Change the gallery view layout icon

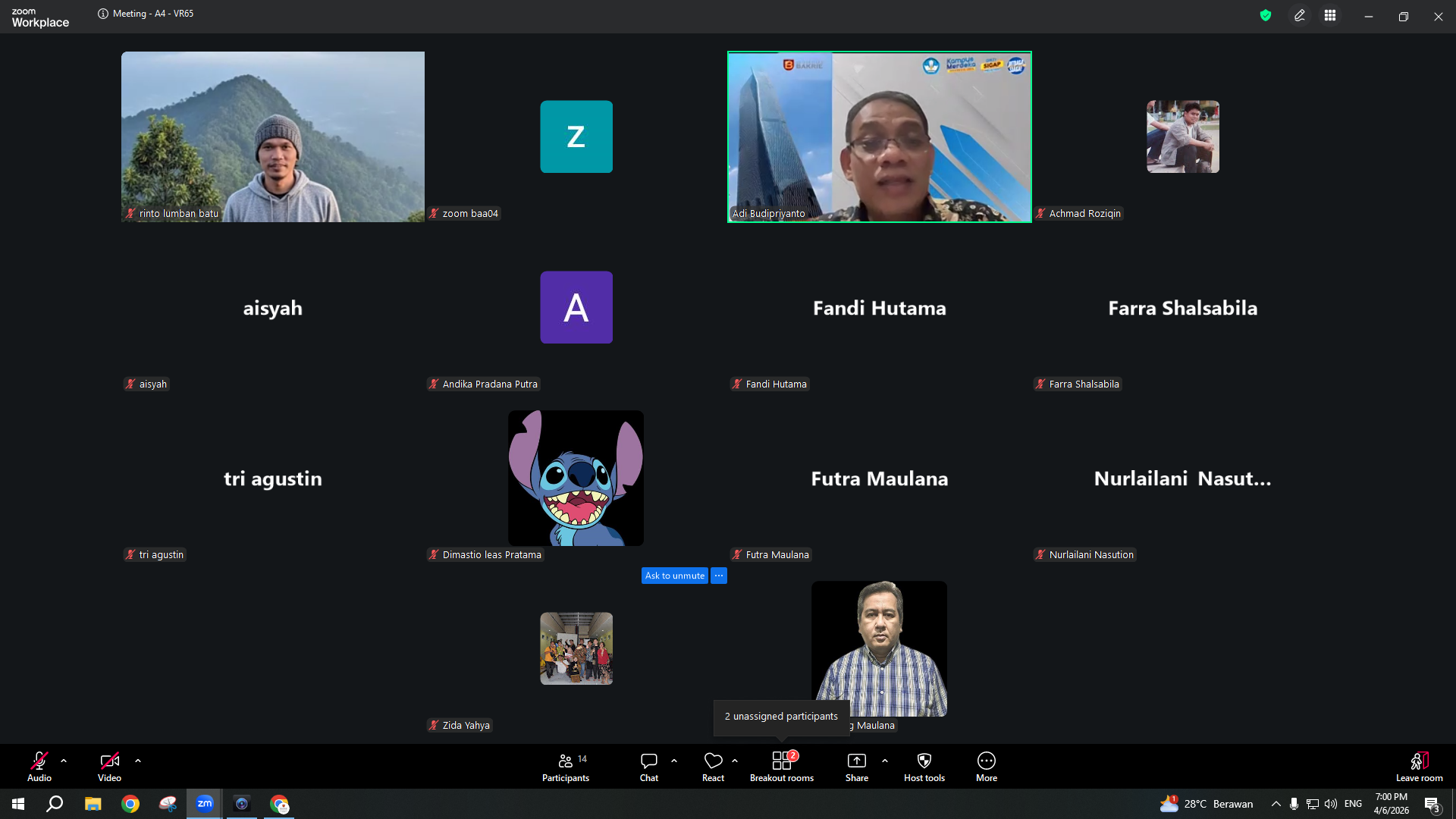click(x=1330, y=15)
